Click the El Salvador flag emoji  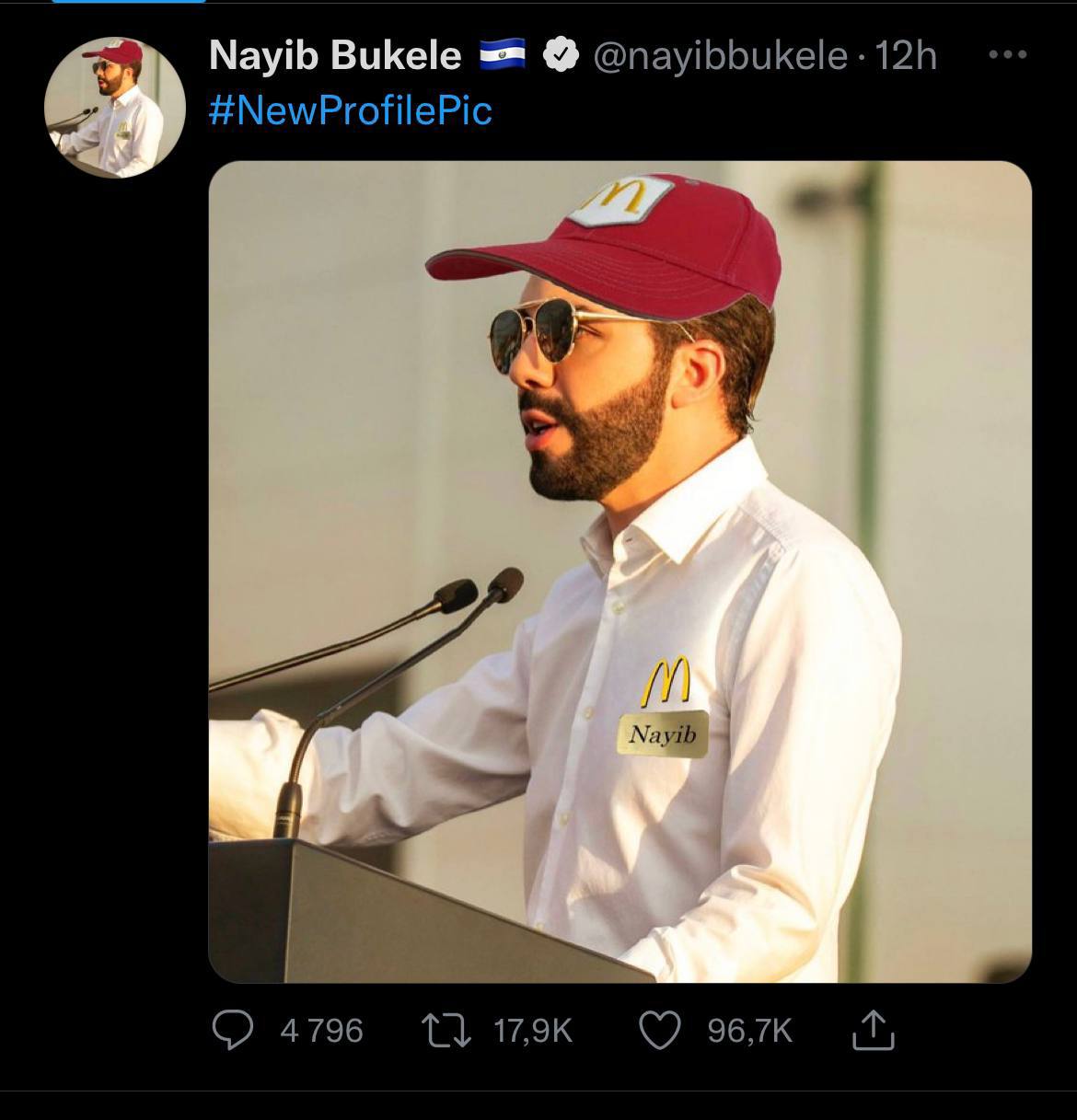(x=504, y=56)
